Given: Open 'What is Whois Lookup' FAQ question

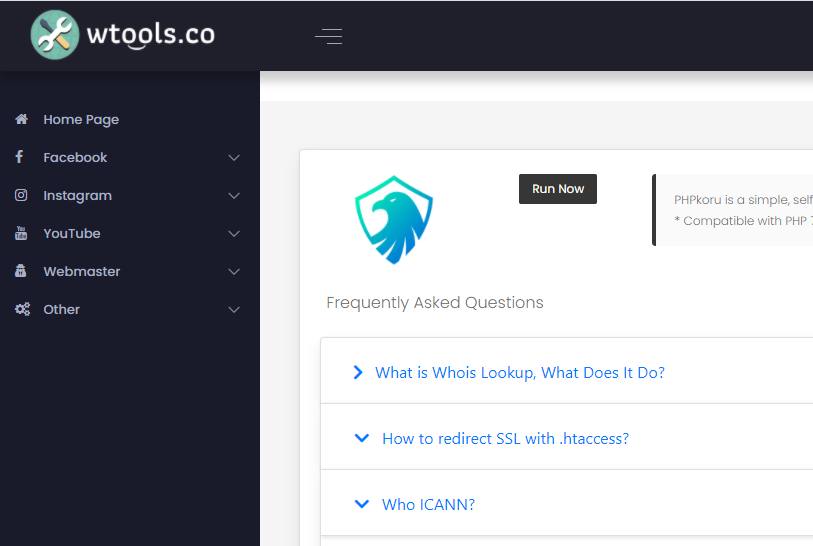Looking at the screenshot, I should tap(520, 372).
